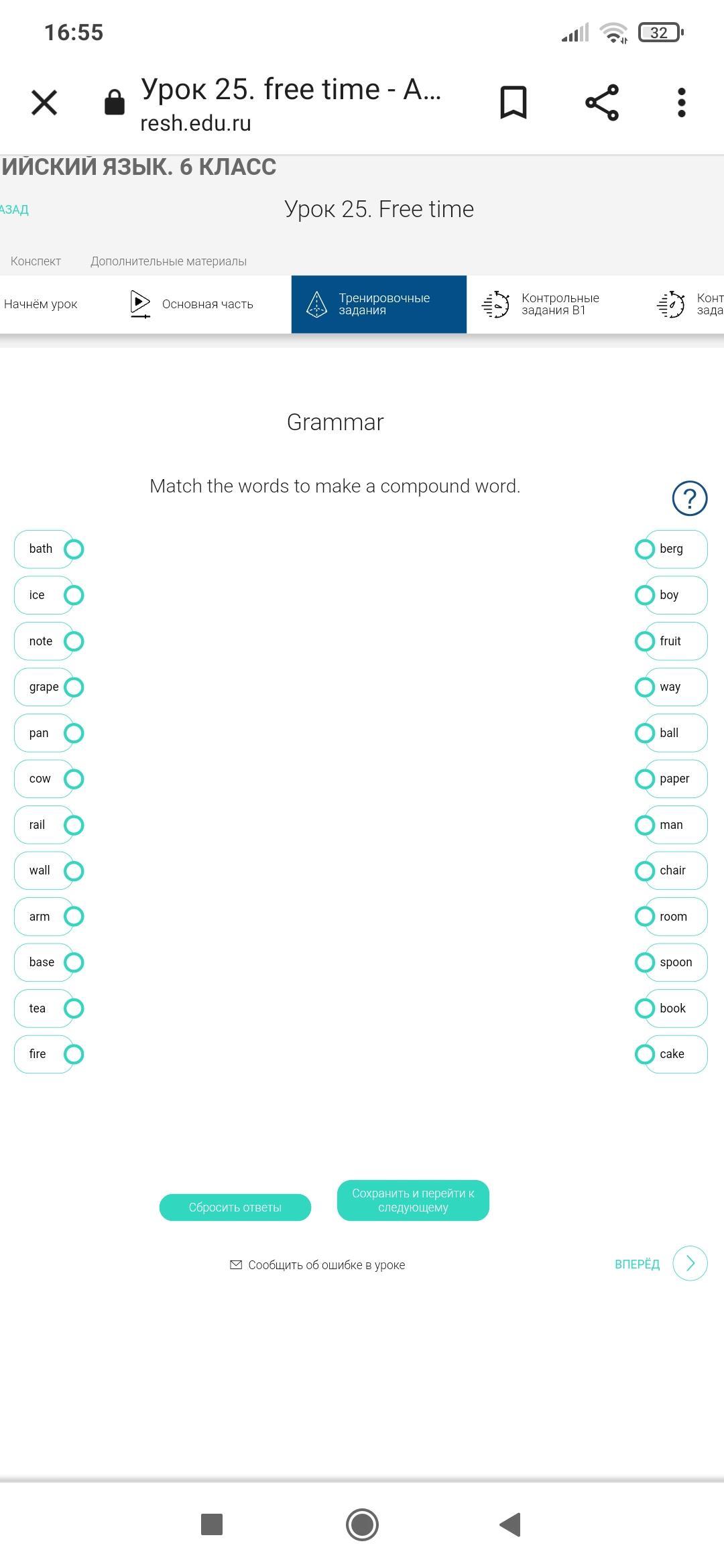Select the connector circle next to 'grape'
Image resolution: width=724 pixels, height=1568 pixels.
(x=74, y=687)
